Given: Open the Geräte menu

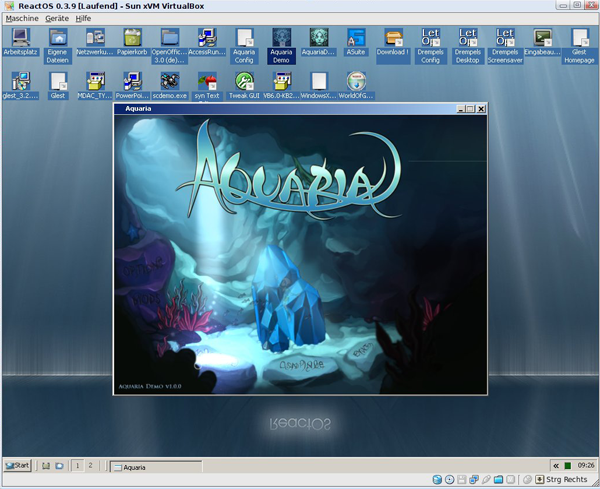Looking at the screenshot, I should pyautogui.click(x=57, y=18).
